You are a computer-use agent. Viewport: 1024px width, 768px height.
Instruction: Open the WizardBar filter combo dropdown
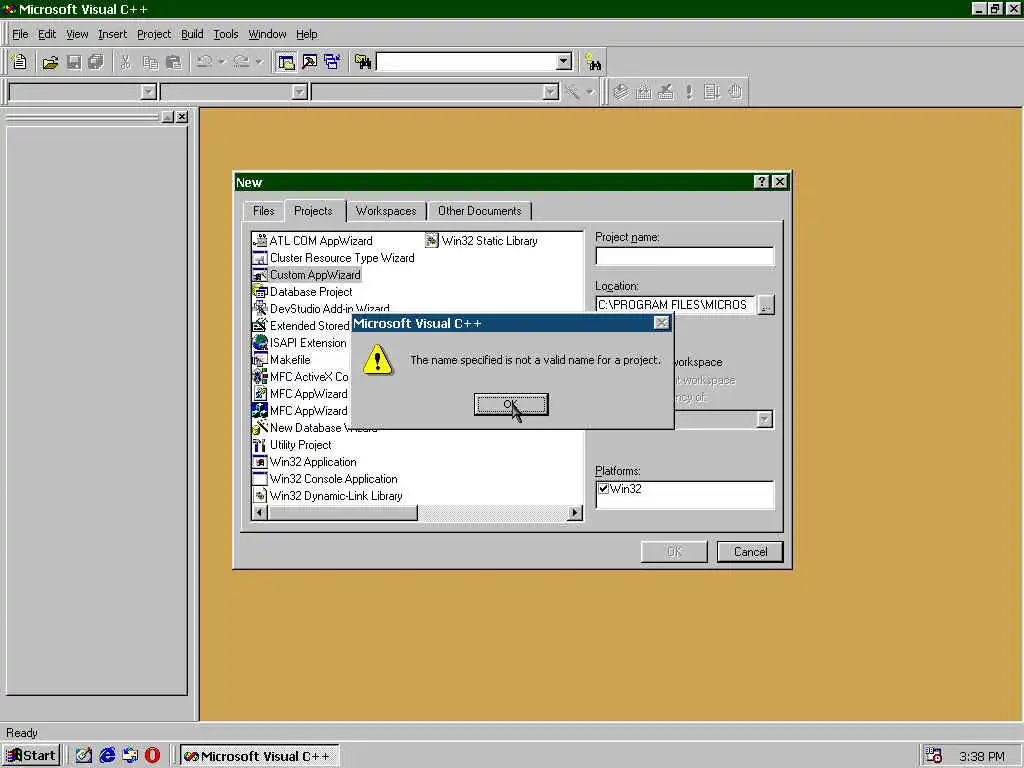point(299,92)
